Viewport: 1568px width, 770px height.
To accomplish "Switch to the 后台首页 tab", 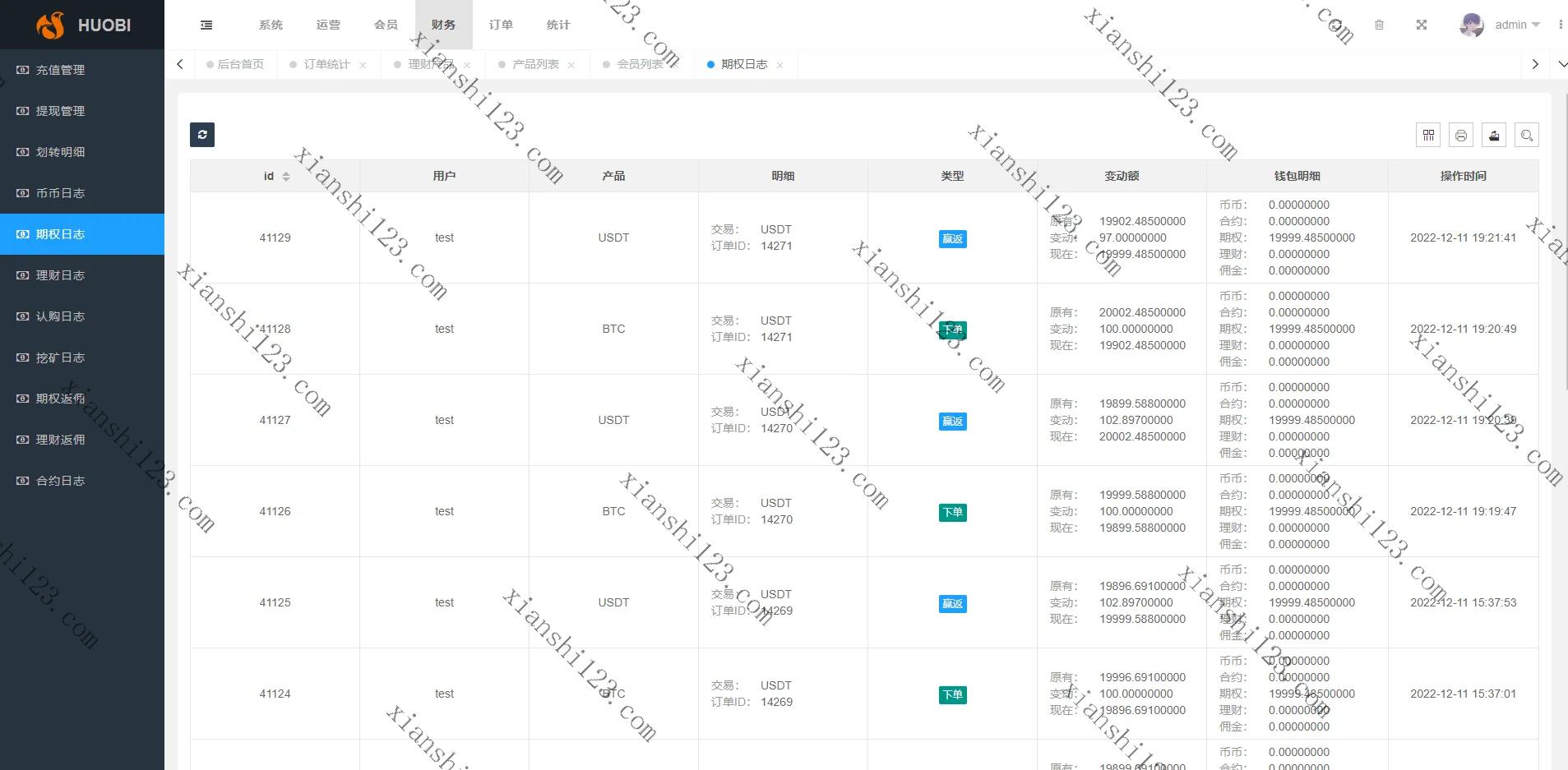I will [236, 64].
